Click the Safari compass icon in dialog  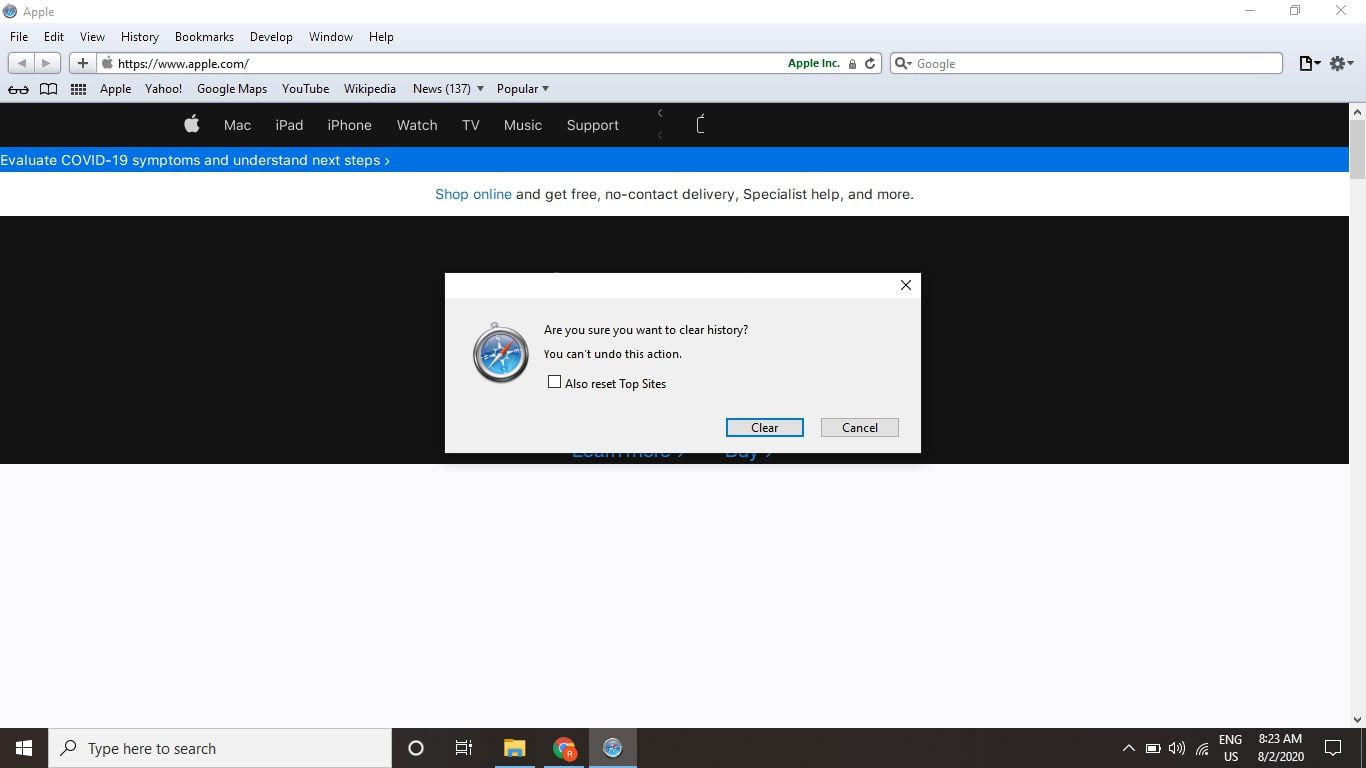point(500,353)
